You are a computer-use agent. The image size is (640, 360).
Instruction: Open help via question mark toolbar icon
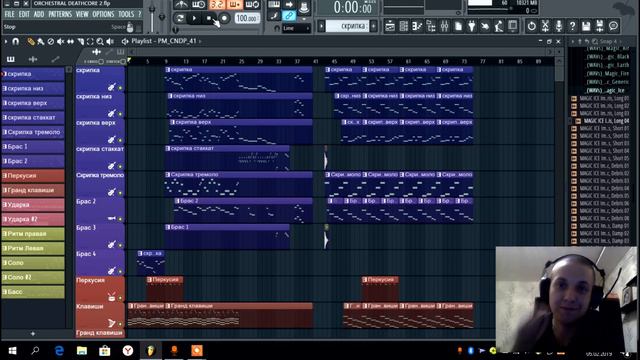coord(572,26)
